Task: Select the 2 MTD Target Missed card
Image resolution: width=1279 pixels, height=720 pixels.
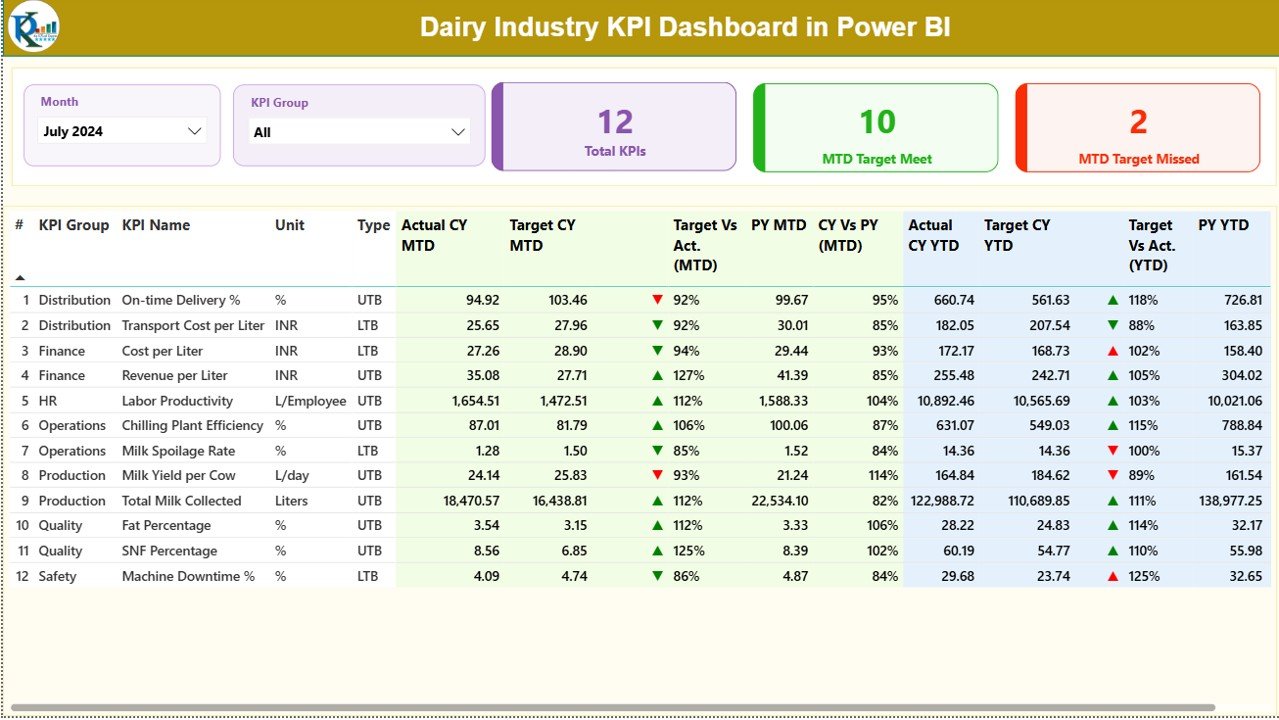Action: pyautogui.click(x=1137, y=127)
